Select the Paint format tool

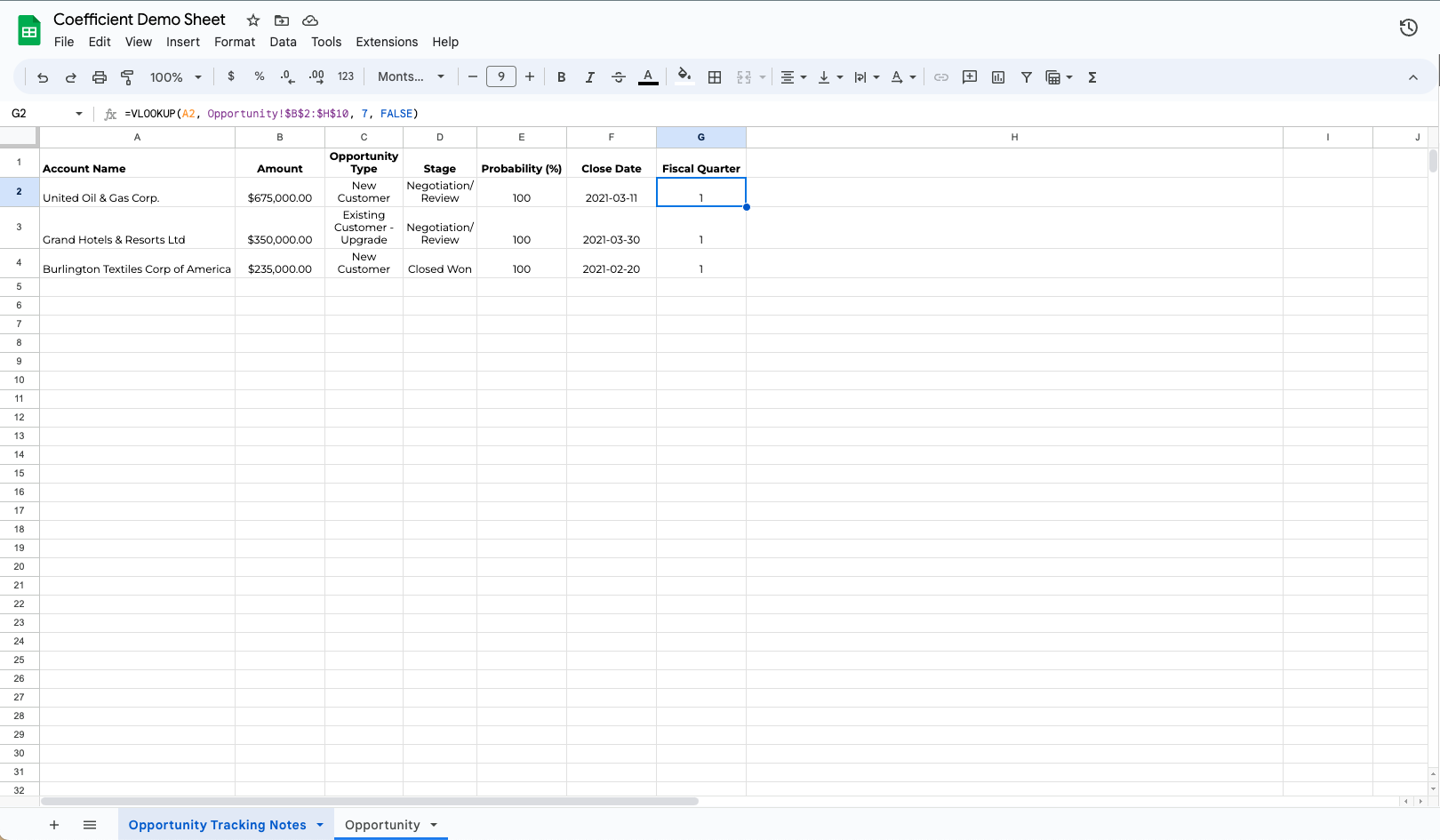(x=127, y=77)
